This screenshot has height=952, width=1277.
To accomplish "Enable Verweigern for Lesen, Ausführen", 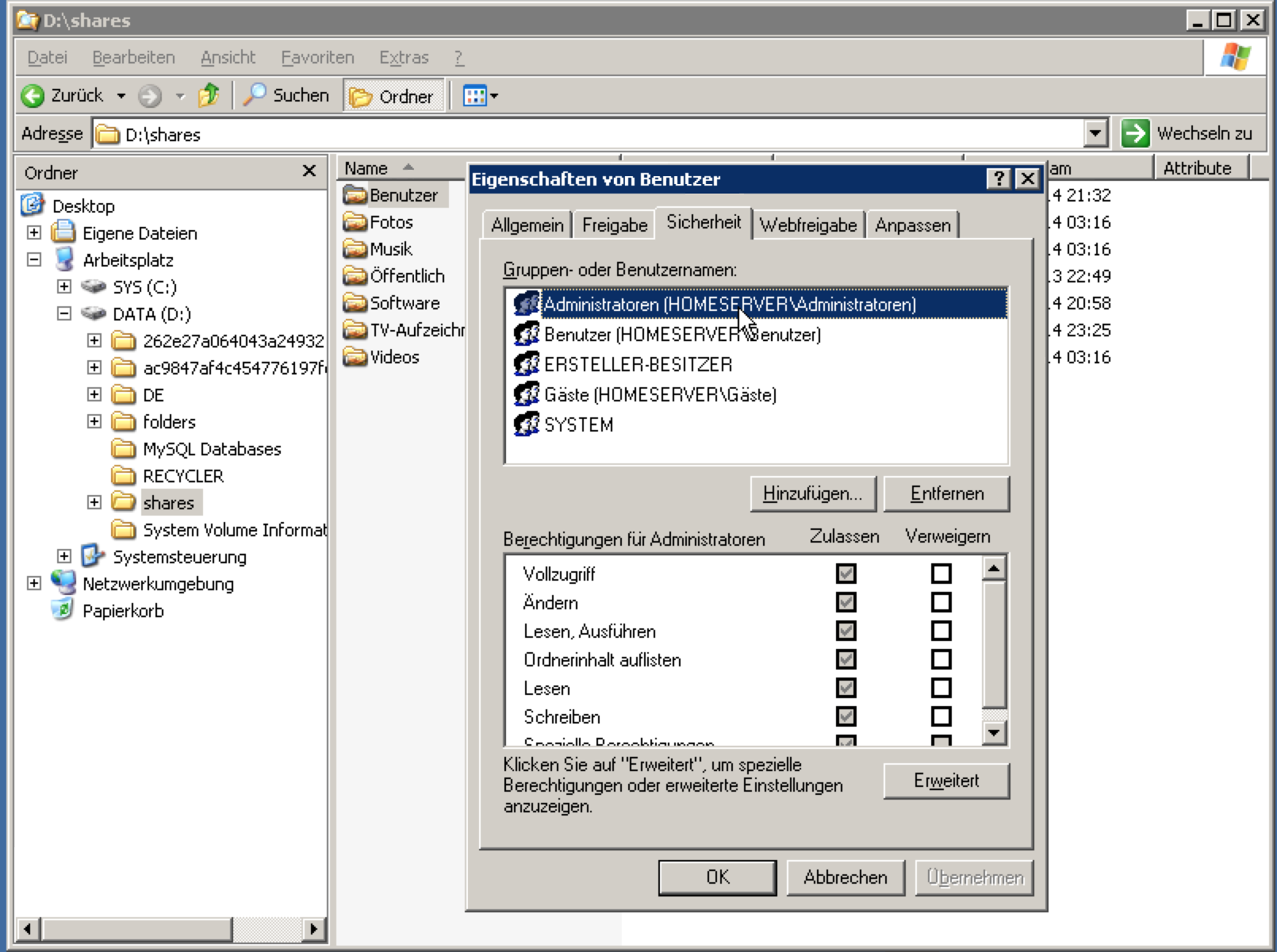I will tap(941, 631).
